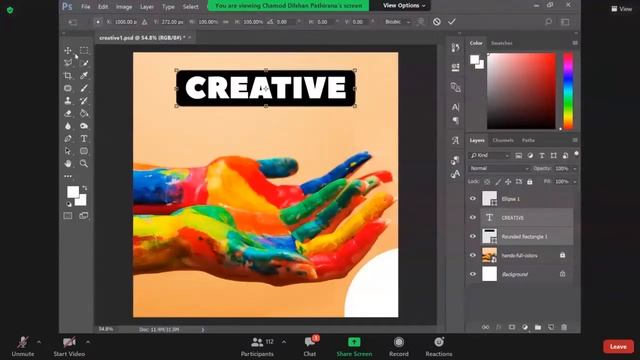
Task: Switch to the Channels tab
Action: point(503,140)
